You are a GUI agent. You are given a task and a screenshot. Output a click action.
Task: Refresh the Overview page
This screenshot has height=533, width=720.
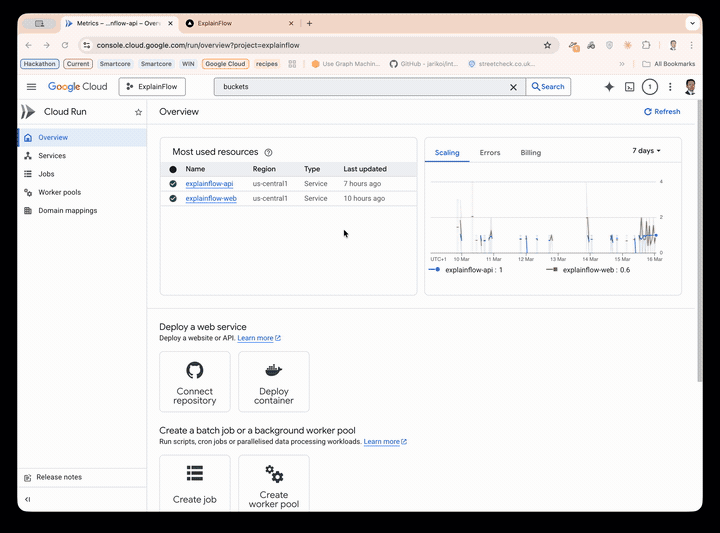click(662, 112)
